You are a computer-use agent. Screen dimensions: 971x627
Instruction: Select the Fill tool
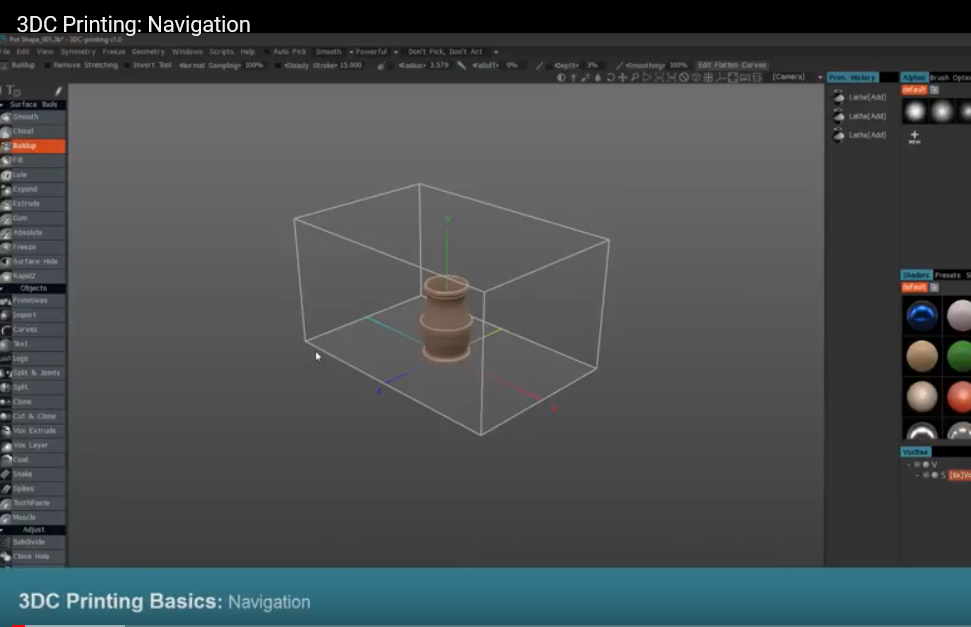tap(33, 160)
